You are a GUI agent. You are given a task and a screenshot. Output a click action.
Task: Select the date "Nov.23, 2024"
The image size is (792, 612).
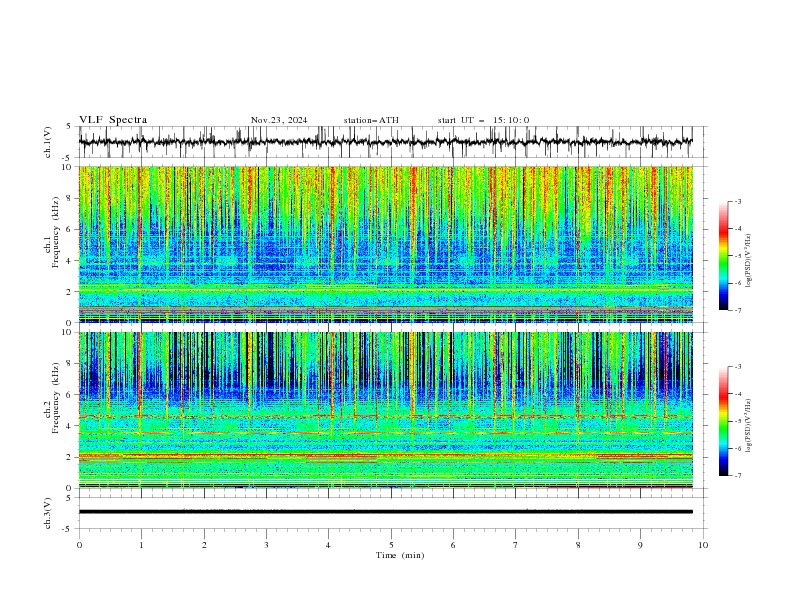[279, 120]
